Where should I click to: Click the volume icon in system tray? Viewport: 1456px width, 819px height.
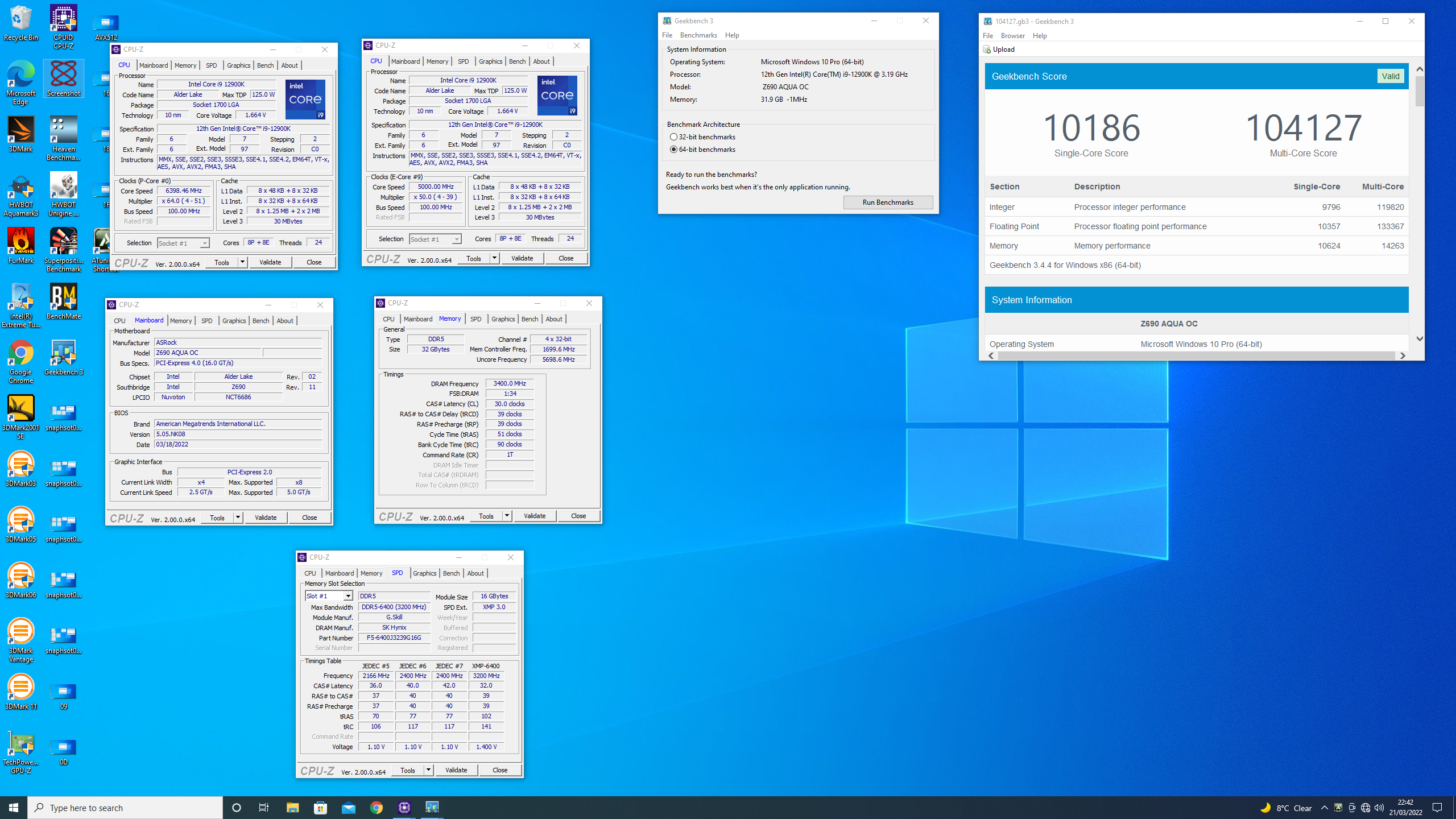point(1379,808)
